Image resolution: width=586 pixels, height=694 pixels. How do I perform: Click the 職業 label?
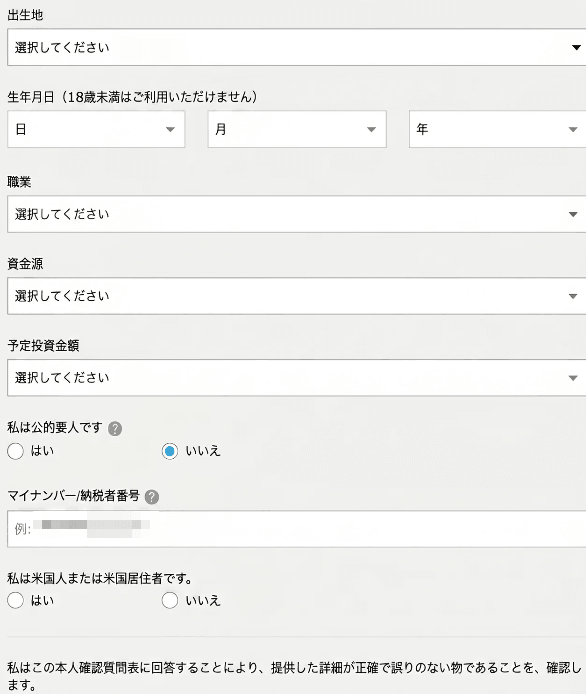click(19, 182)
